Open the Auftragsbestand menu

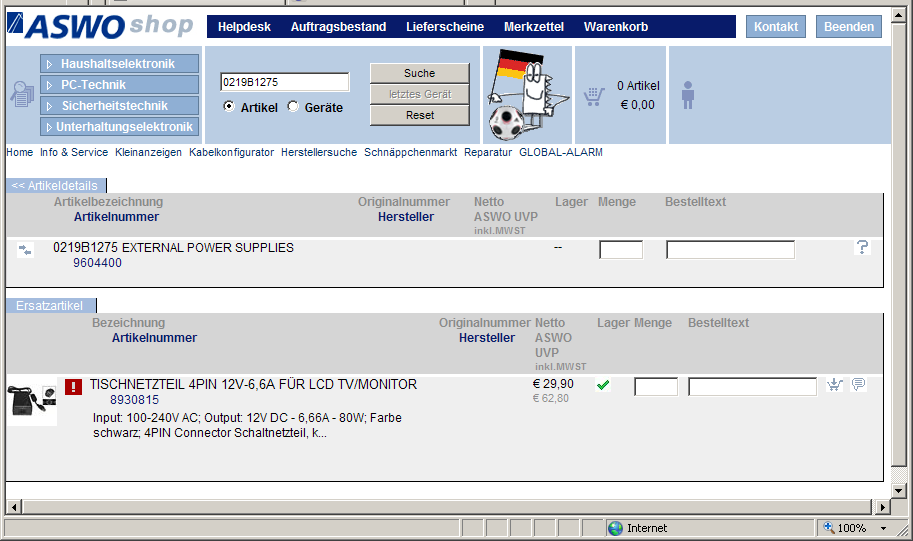[338, 27]
